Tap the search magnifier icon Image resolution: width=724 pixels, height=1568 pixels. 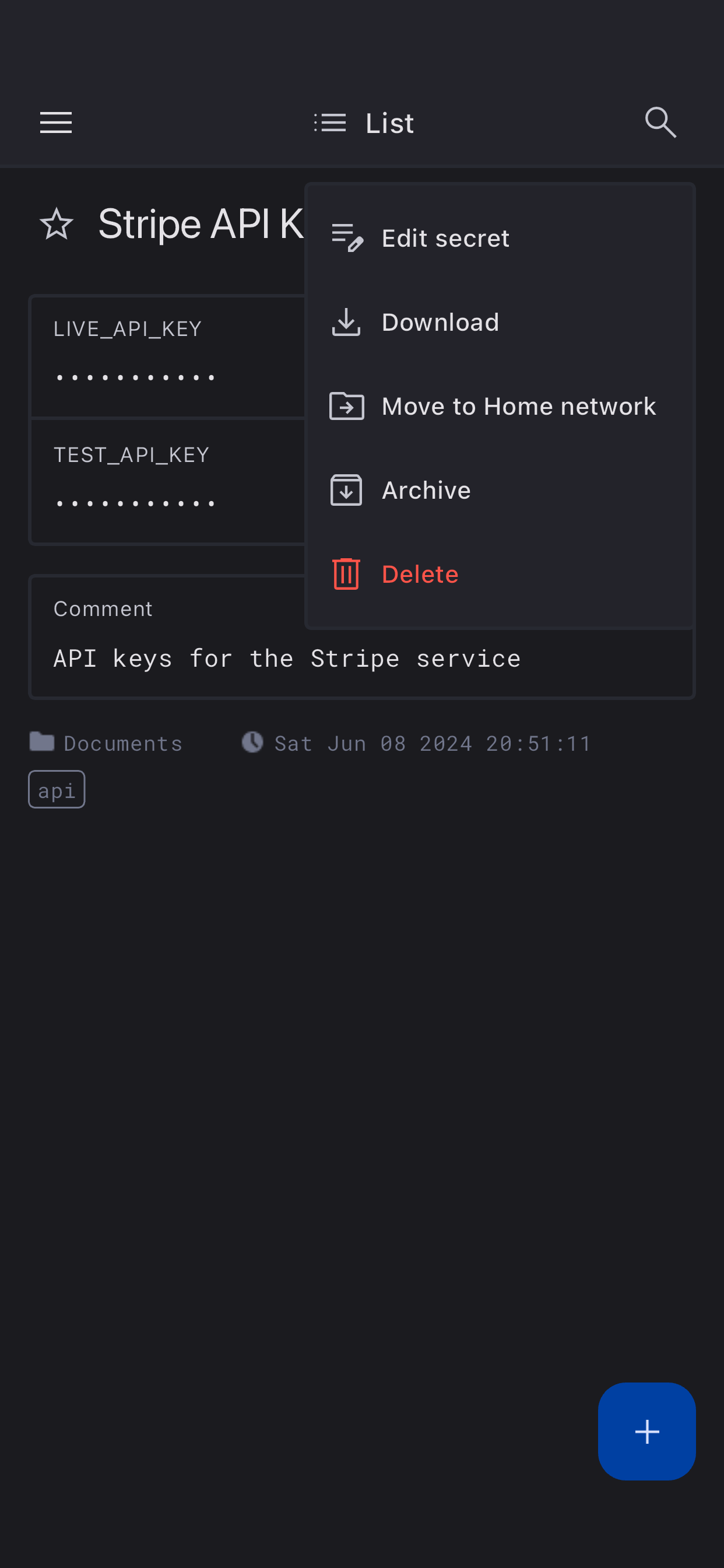click(x=660, y=123)
